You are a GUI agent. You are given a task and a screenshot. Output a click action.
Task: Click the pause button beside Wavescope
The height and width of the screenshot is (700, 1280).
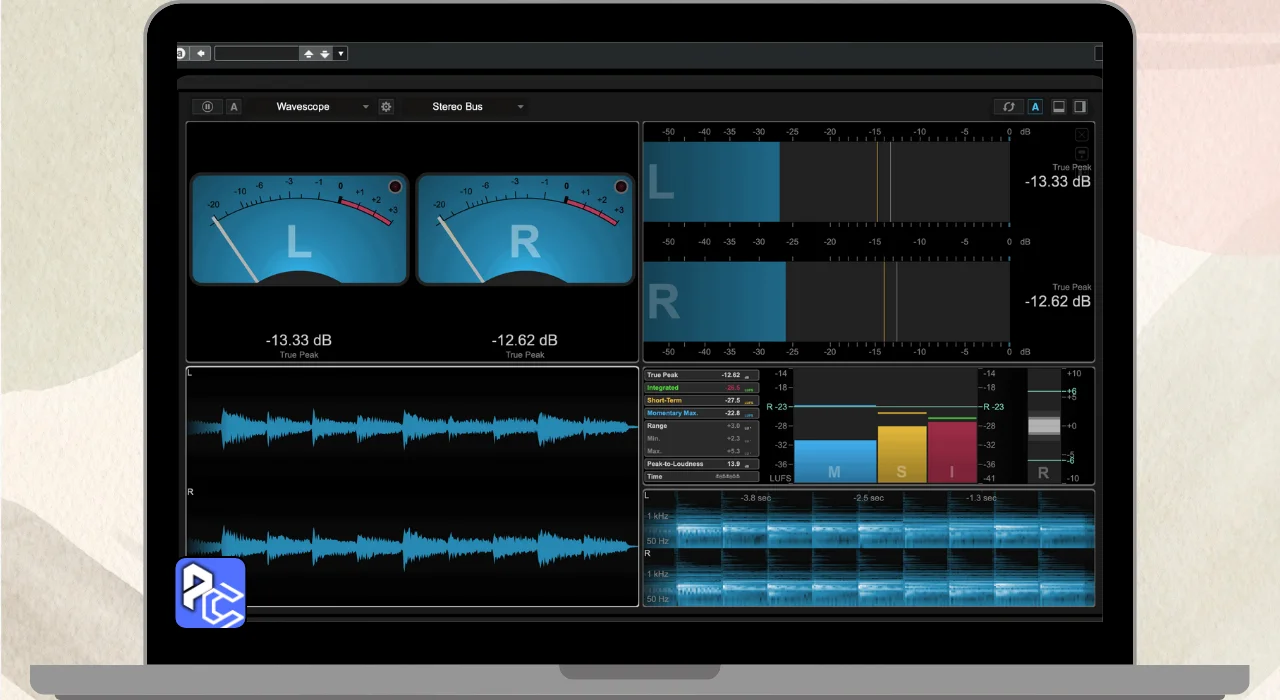click(208, 107)
